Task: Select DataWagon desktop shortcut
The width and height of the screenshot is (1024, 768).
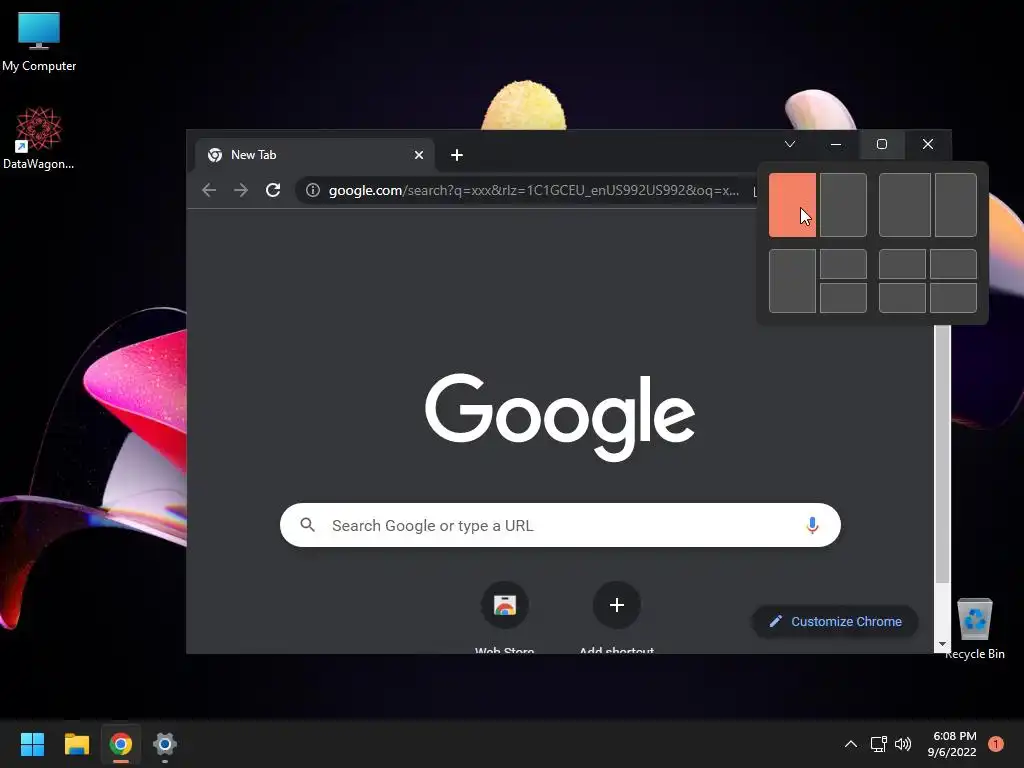Action: [39, 138]
